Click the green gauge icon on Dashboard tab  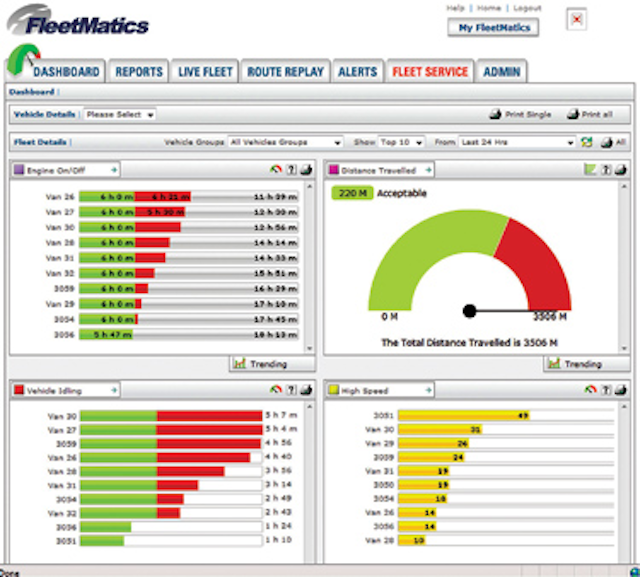click(22, 59)
